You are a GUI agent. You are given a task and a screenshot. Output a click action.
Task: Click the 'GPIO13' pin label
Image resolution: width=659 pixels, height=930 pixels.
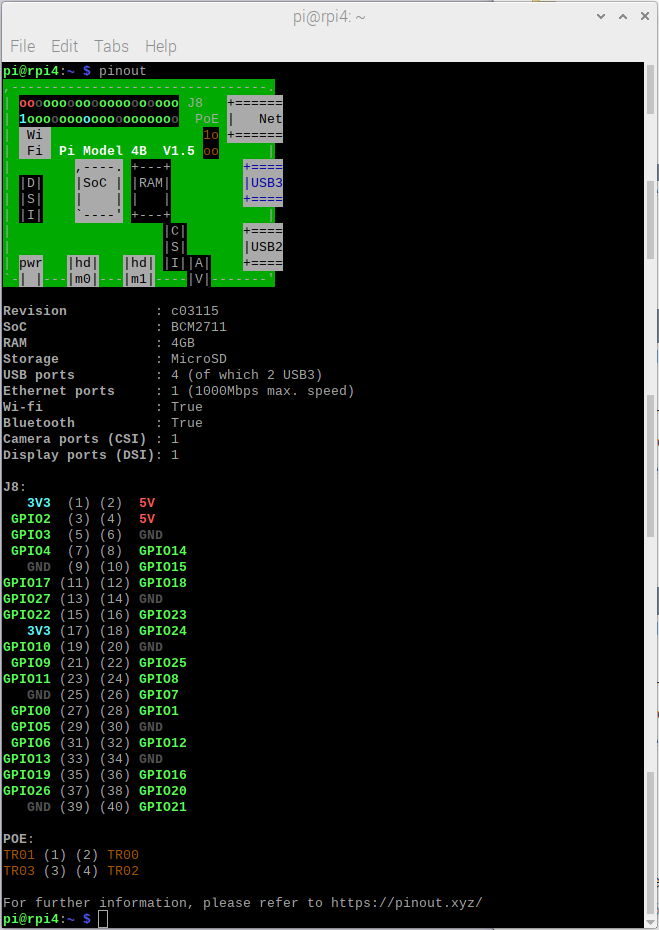pyautogui.click(x=27, y=759)
